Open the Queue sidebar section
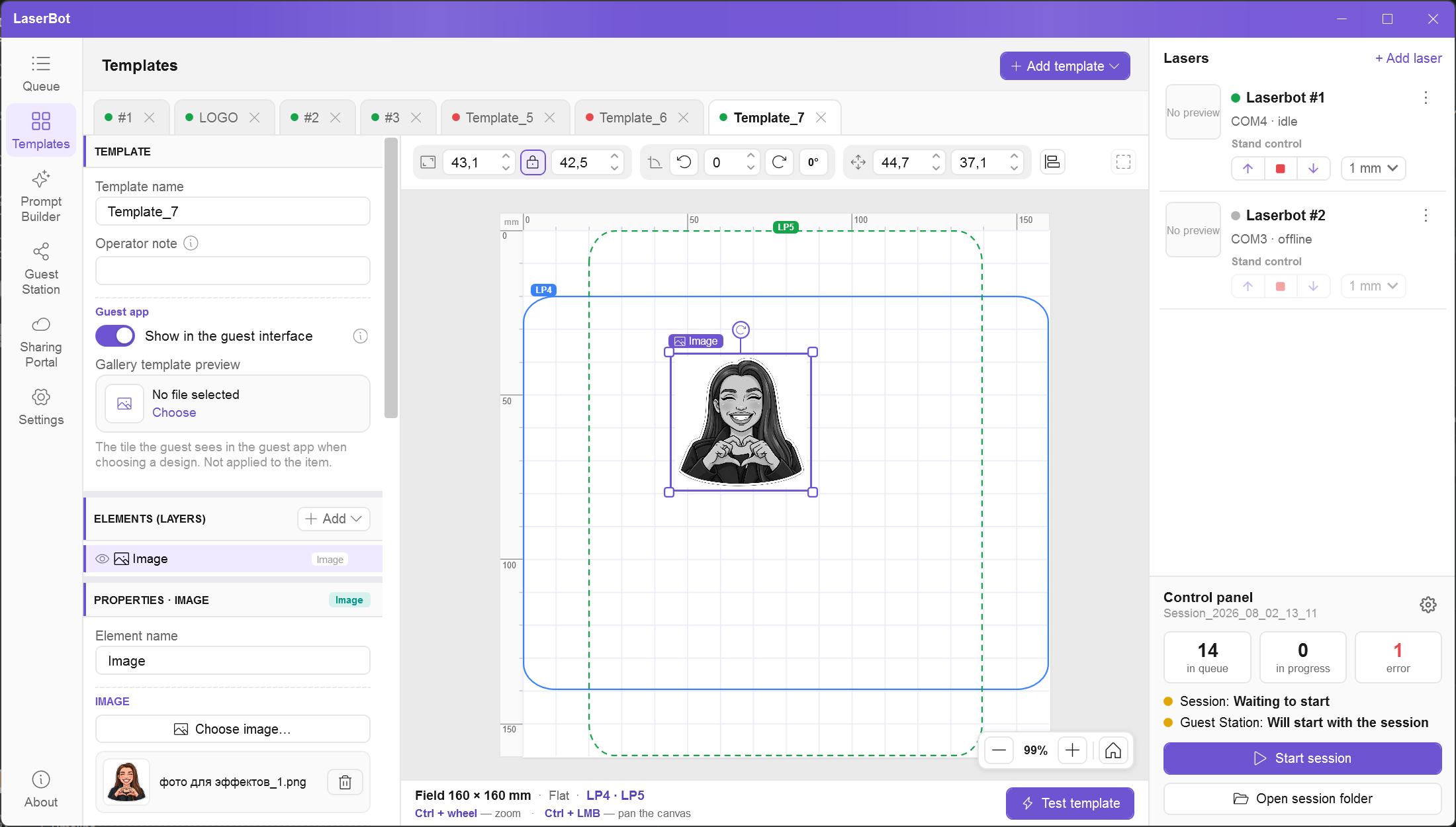1456x827 pixels. coord(41,73)
